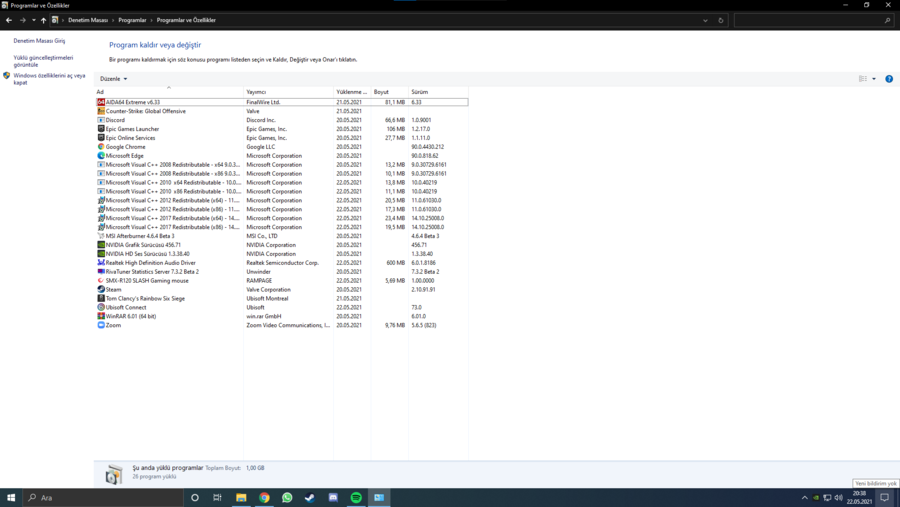The image size is (900, 507).
Task: Click the Google Chrome list icon
Action: coord(101,147)
